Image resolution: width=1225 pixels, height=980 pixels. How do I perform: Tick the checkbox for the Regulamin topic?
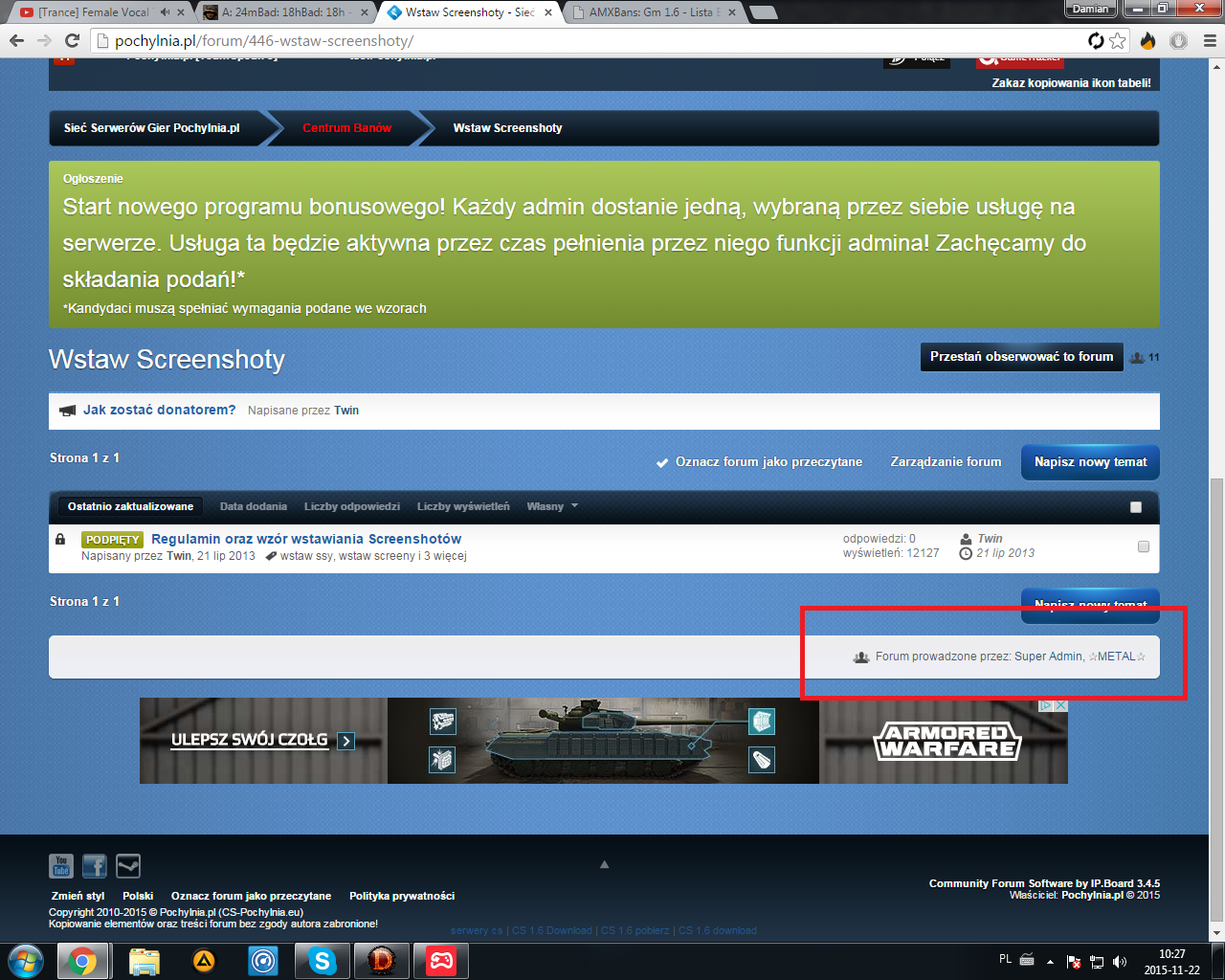coord(1143,546)
